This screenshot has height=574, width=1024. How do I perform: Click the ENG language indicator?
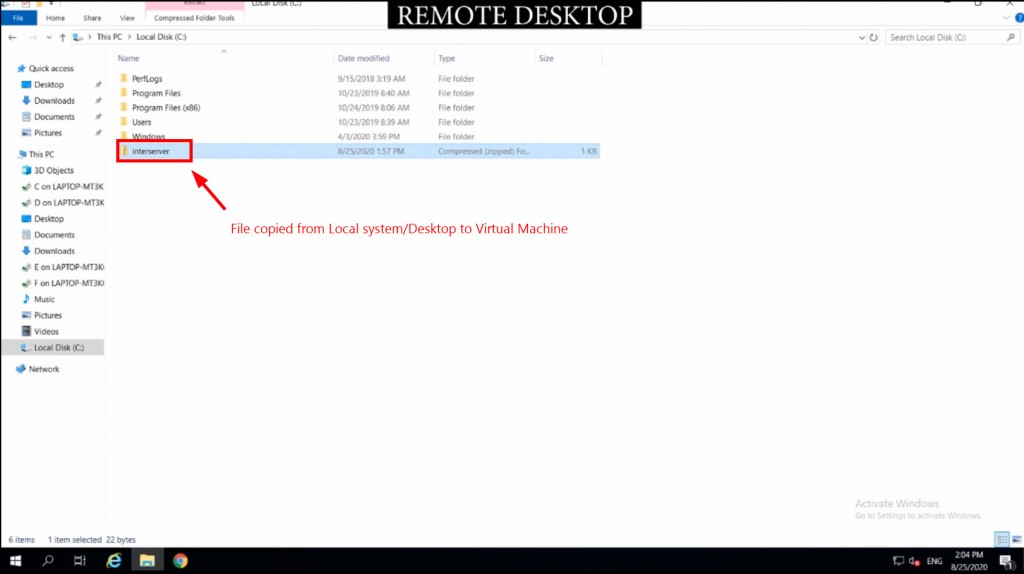point(935,561)
